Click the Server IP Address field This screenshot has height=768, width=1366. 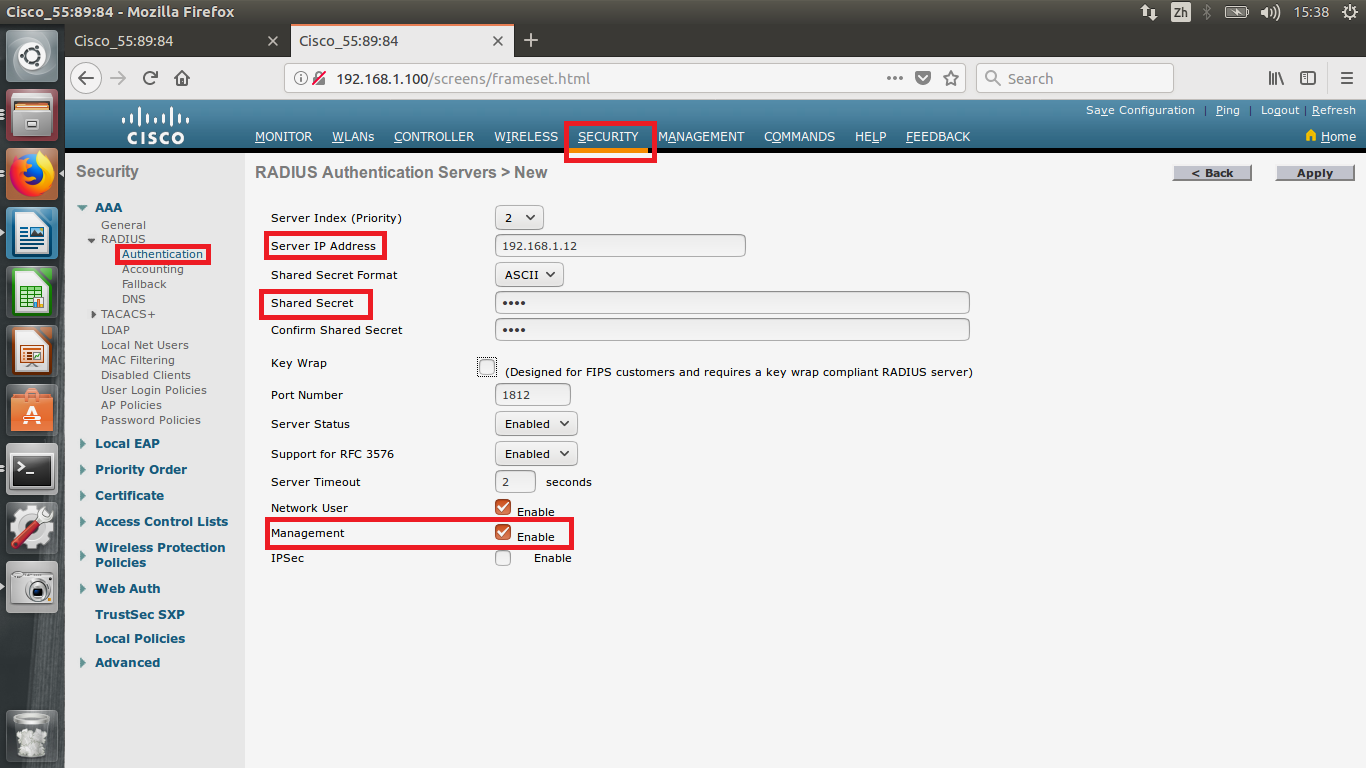[x=620, y=245]
